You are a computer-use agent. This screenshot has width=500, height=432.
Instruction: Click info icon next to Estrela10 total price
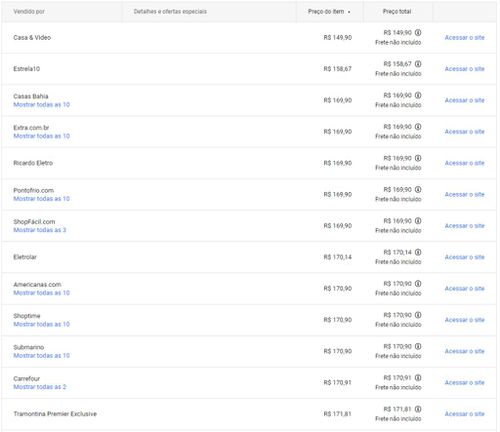pos(418,64)
